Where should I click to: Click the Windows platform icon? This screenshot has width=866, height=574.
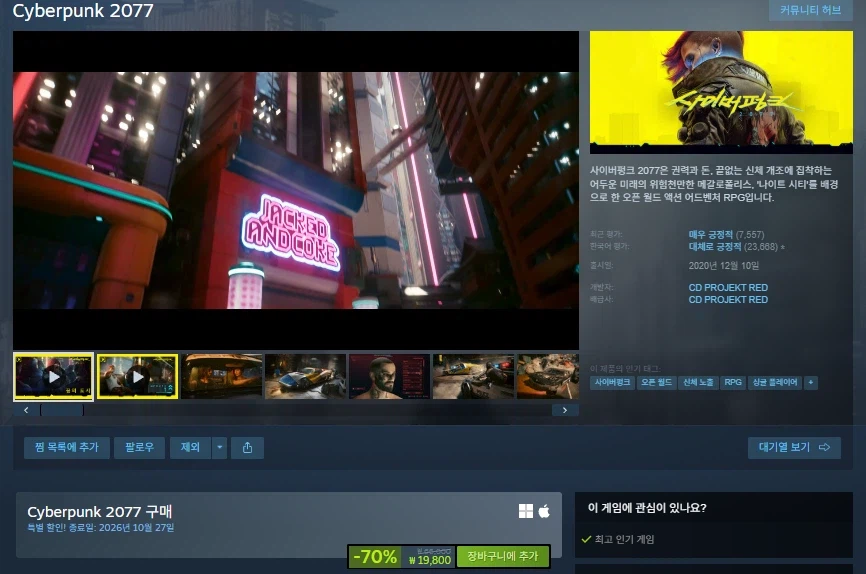(526, 511)
